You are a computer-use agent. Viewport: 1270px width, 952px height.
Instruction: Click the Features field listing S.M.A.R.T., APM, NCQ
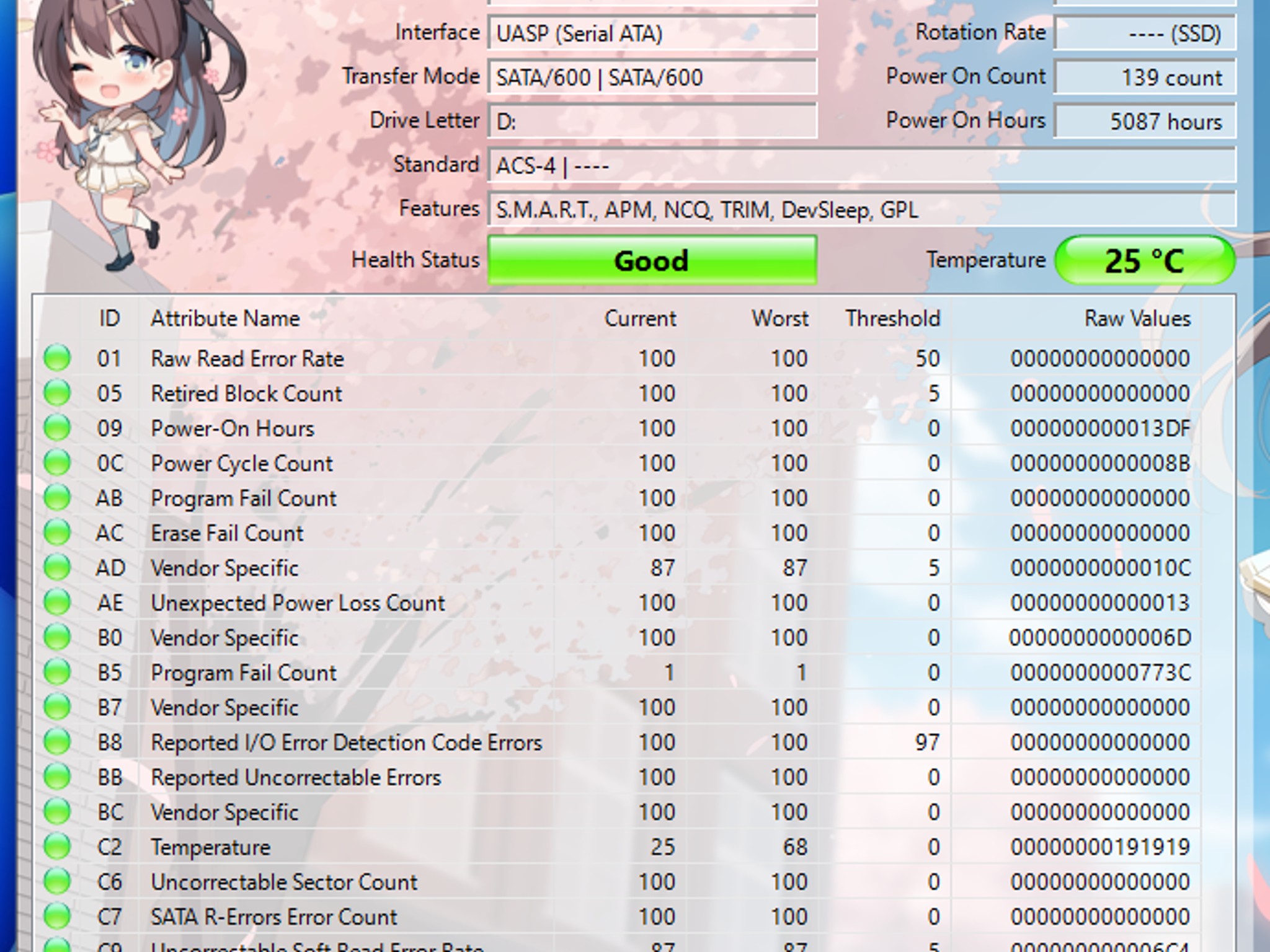(x=861, y=209)
